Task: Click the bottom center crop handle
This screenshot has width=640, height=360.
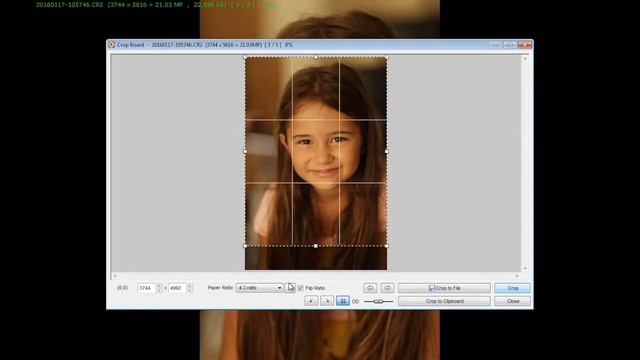Action: (316, 246)
